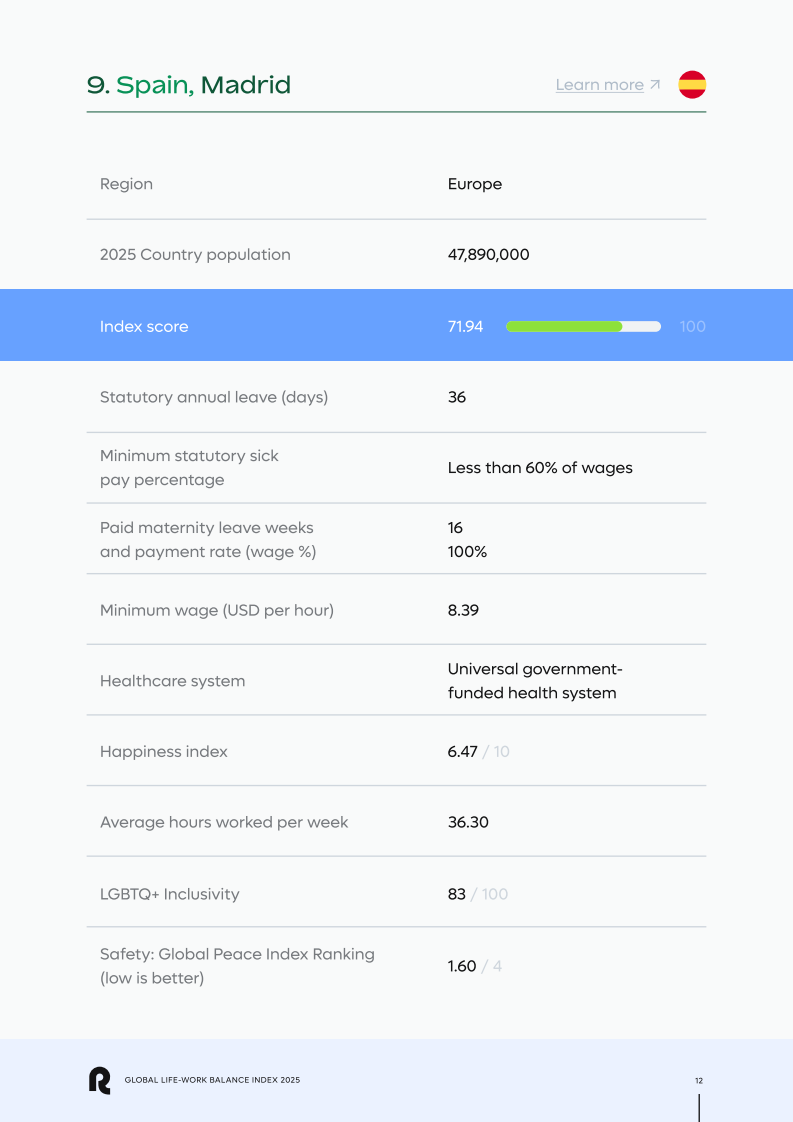Click the R logo in the footer
This screenshot has height=1122, width=793.
pyautogui.click(x=99, y=1080)
